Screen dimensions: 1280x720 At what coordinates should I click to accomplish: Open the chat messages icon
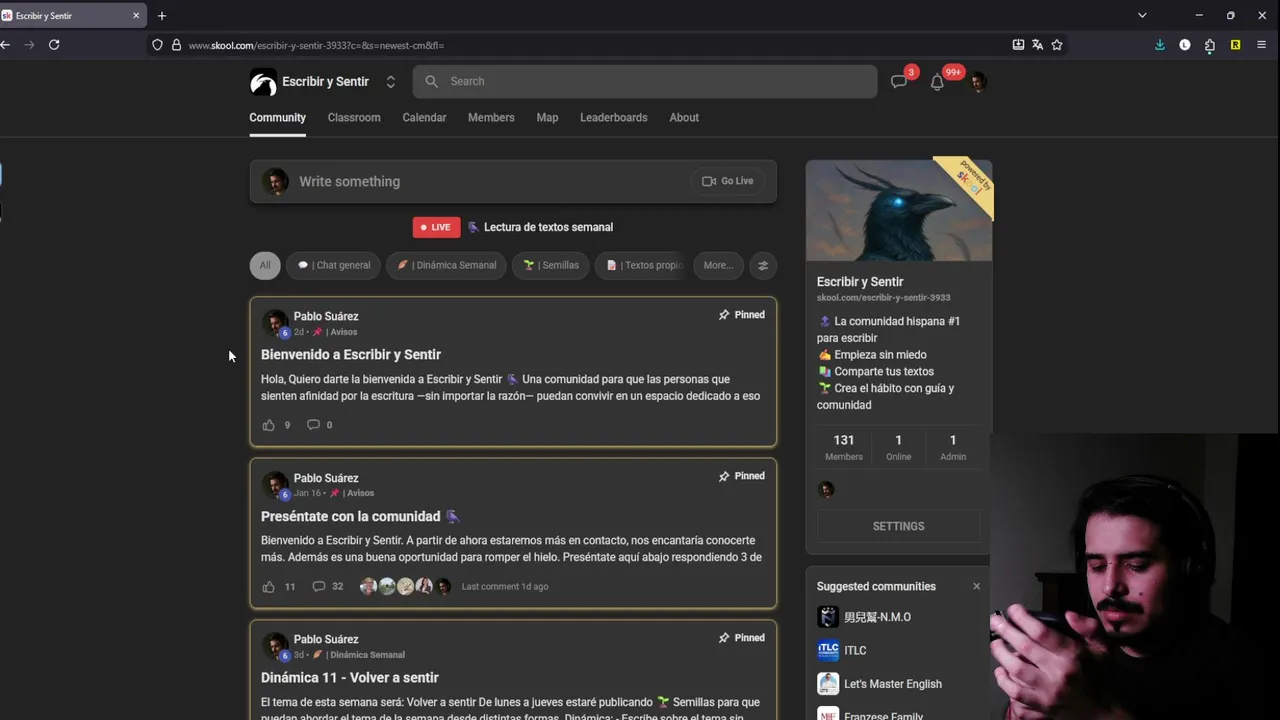[x=899, y=82]
